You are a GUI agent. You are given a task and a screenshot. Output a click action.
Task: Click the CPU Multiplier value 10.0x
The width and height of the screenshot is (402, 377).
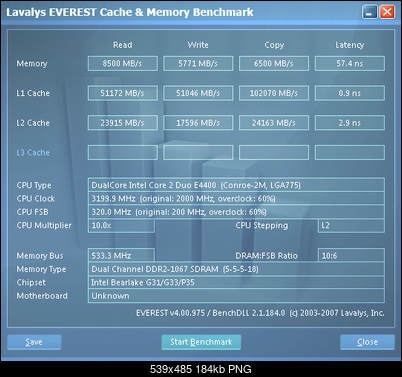coord(121,225)
